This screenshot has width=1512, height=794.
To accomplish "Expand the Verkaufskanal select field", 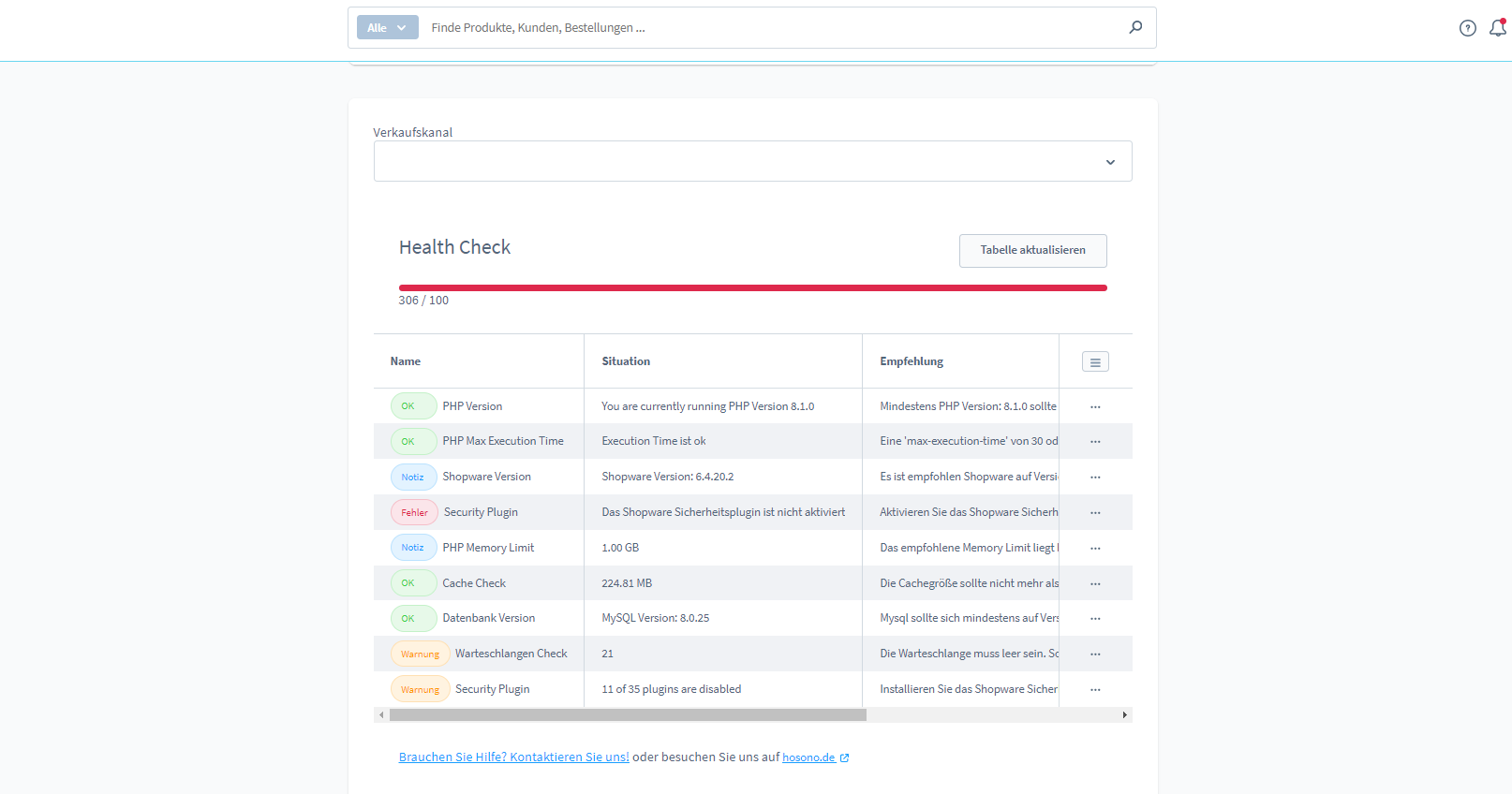I will pyautogui.click(x=753, y=161).
